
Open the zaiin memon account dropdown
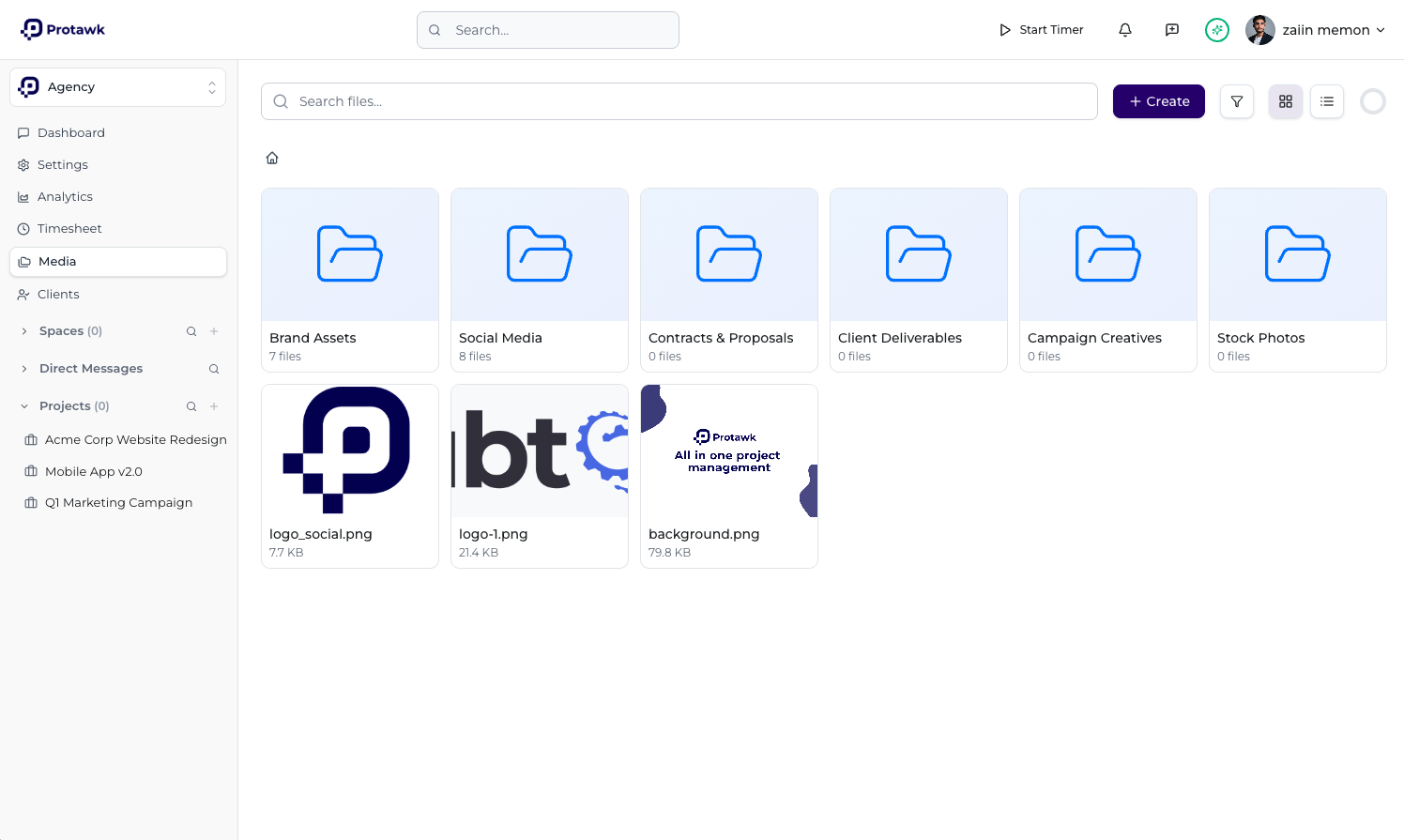[1316, 29]
